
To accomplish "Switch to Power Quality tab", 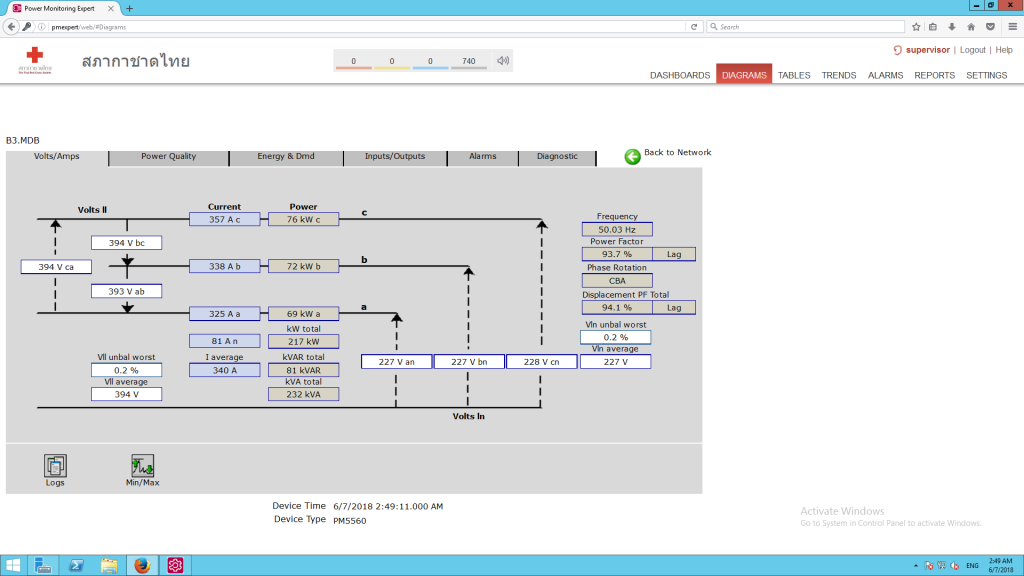I will (x=168, y=157).
